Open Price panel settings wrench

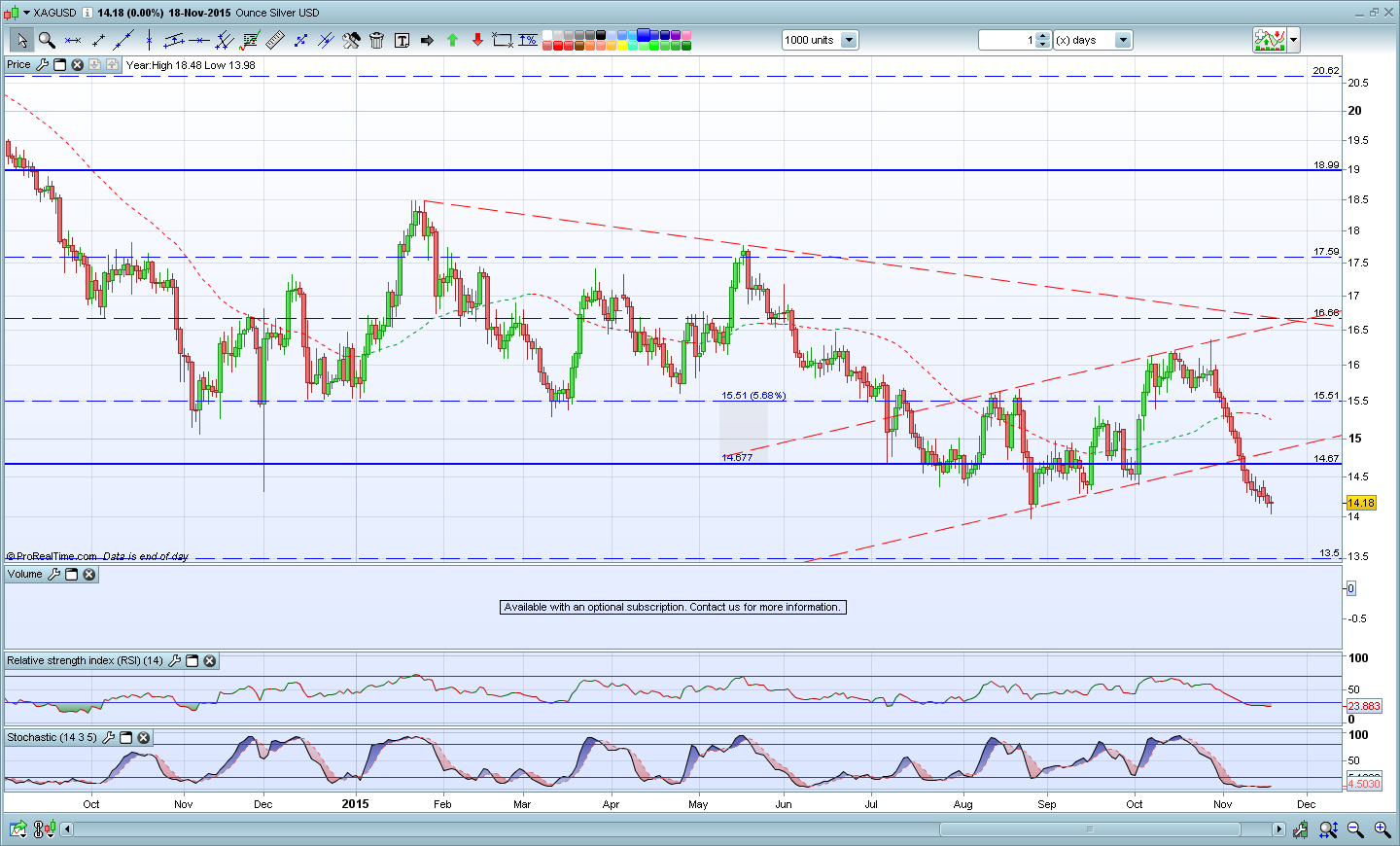[x=42, y=64]
